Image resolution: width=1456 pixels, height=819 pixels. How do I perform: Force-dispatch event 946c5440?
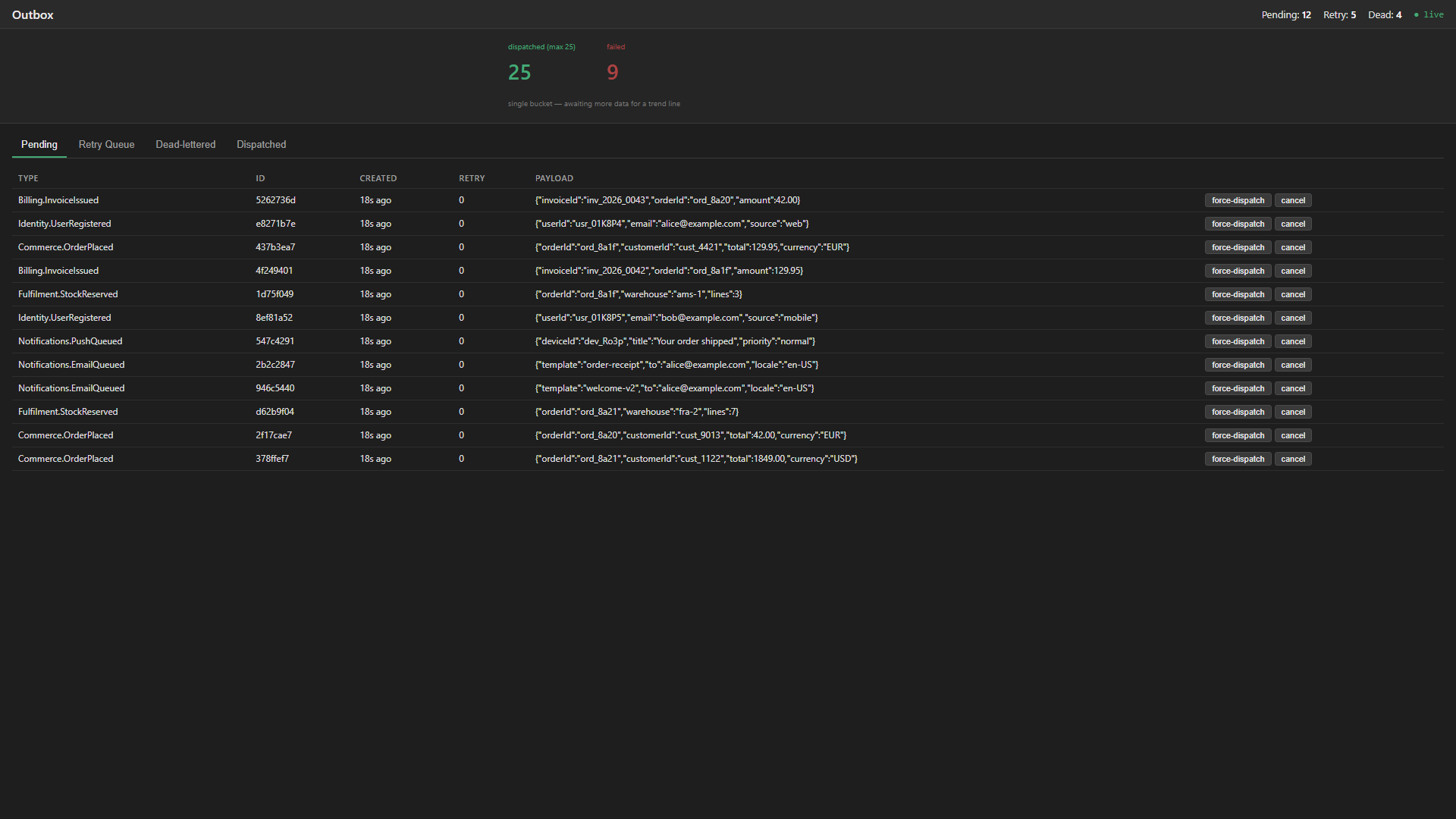click(x=1238, y=388)
